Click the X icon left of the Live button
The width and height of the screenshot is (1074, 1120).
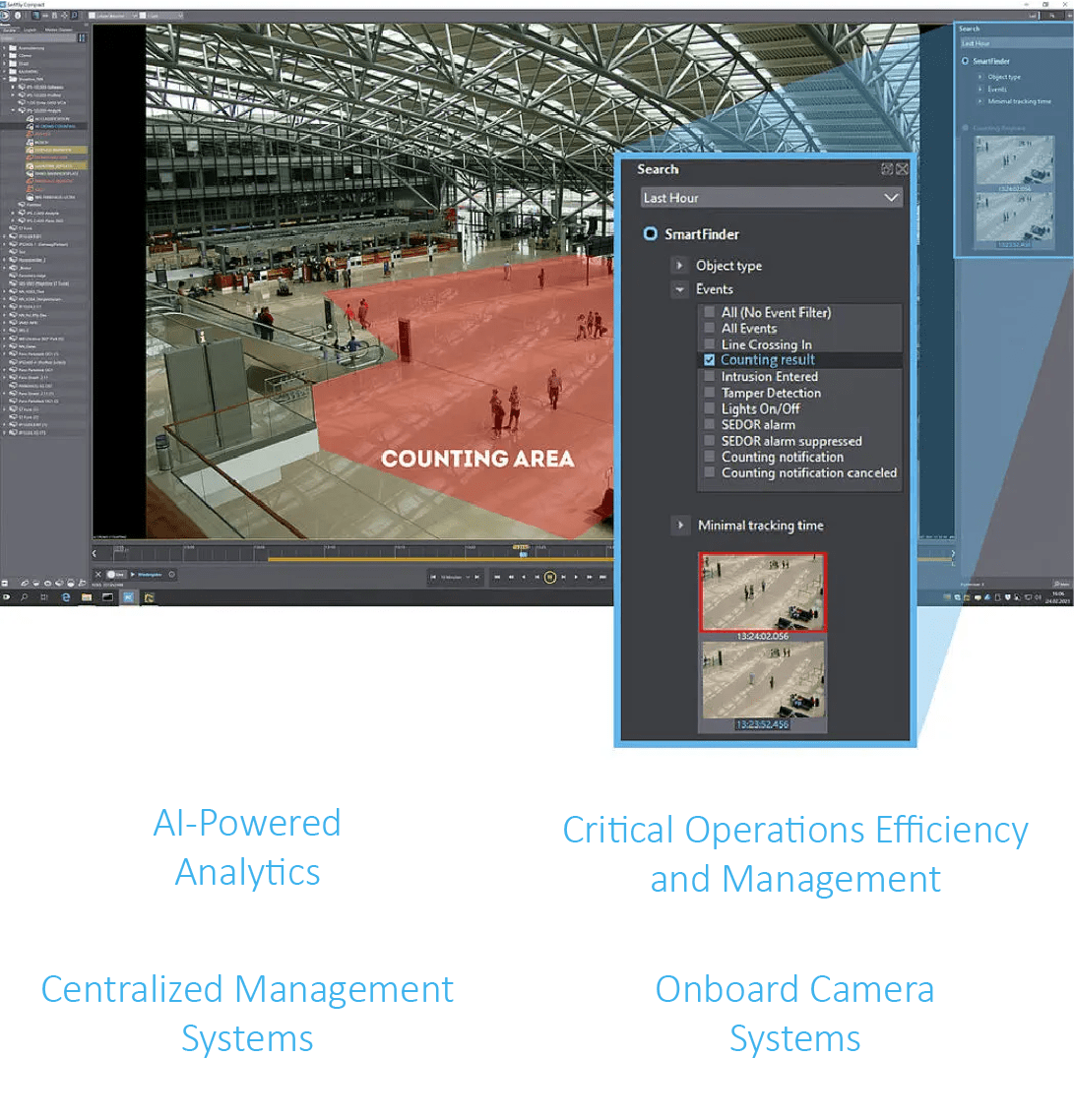point(97,573)
